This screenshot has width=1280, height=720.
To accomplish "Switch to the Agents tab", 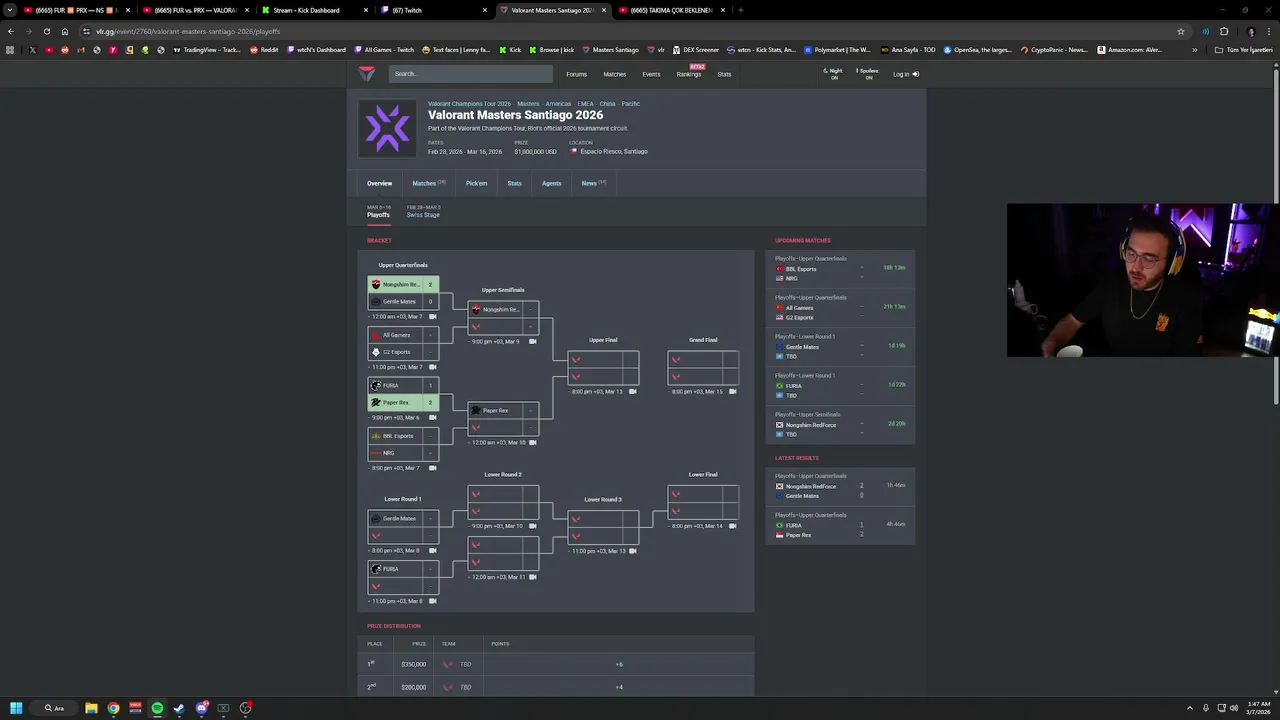I will pyautogui.click(x=551, y=183).
